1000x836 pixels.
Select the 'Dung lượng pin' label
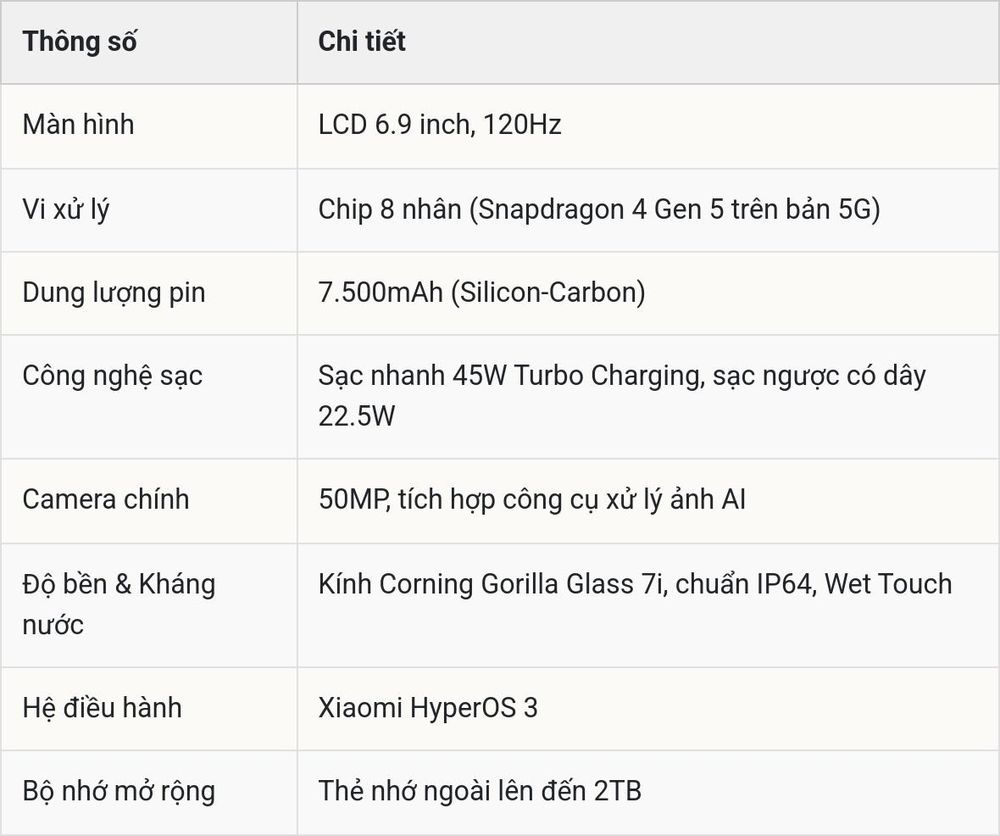pyautogui.click(x=114, y=293)
